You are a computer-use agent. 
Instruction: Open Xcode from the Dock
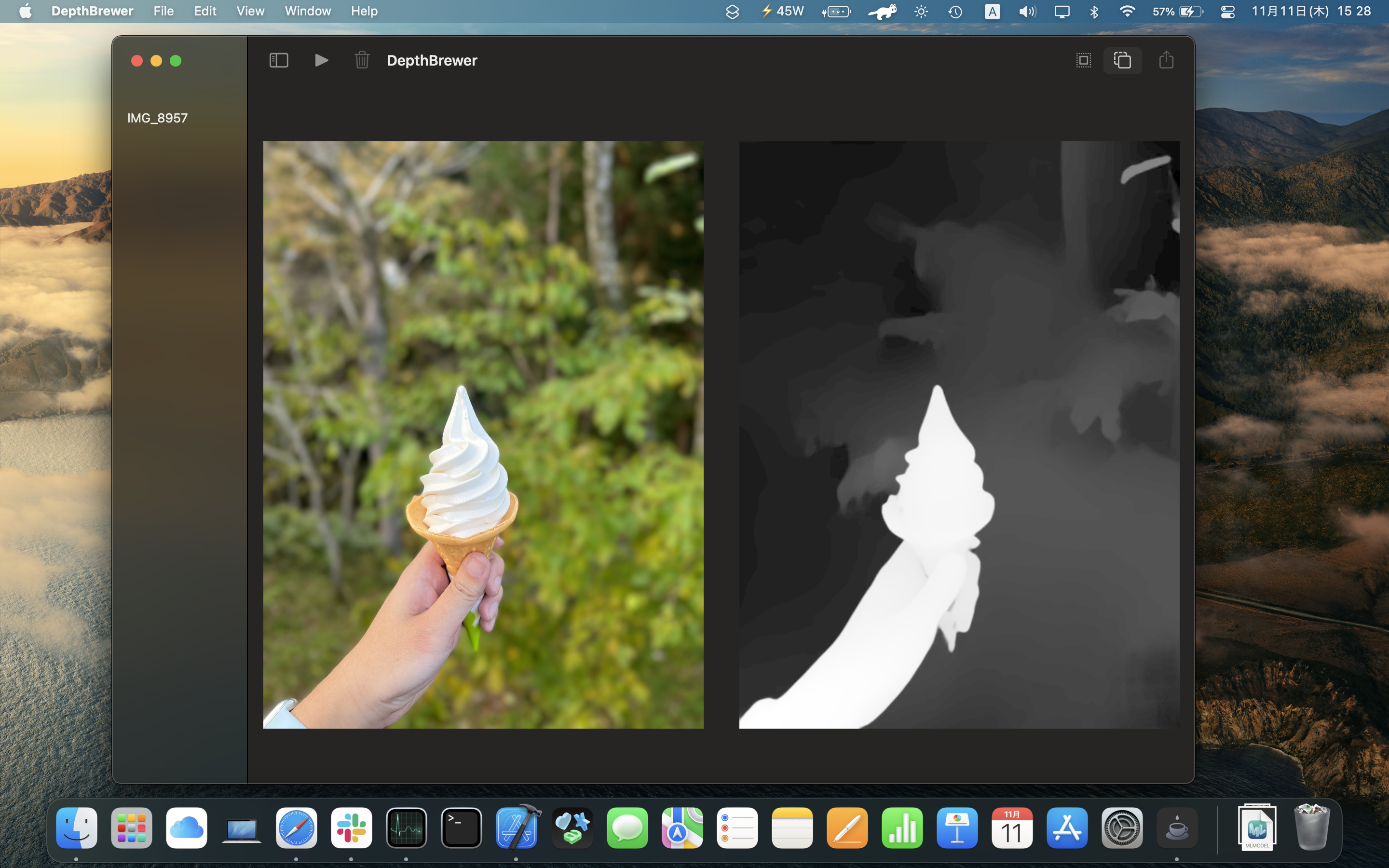coord(517,827)
